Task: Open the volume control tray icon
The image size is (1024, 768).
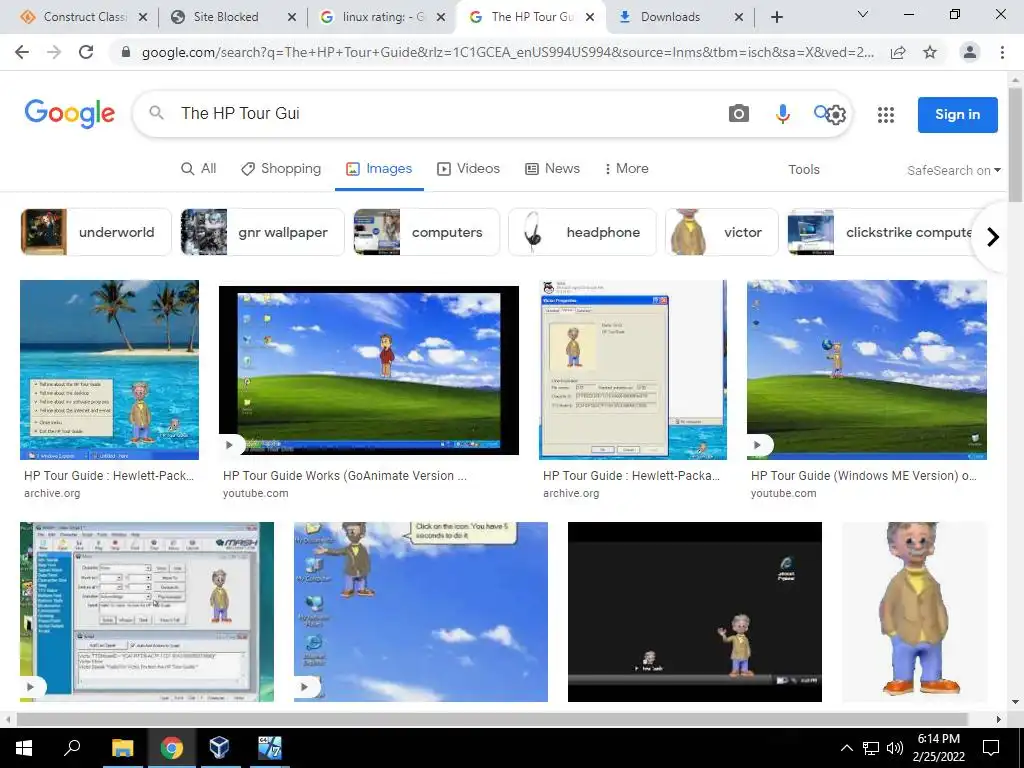Action: 895,748
